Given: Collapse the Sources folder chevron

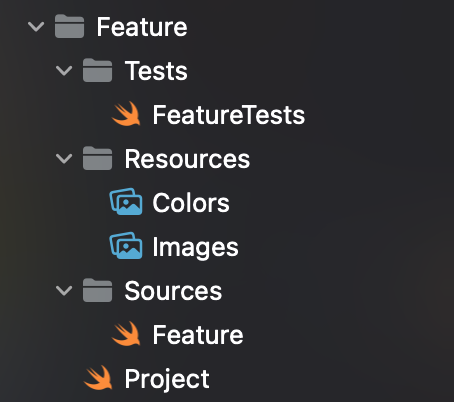Looking at the screenshot, I should click(64, 291).
